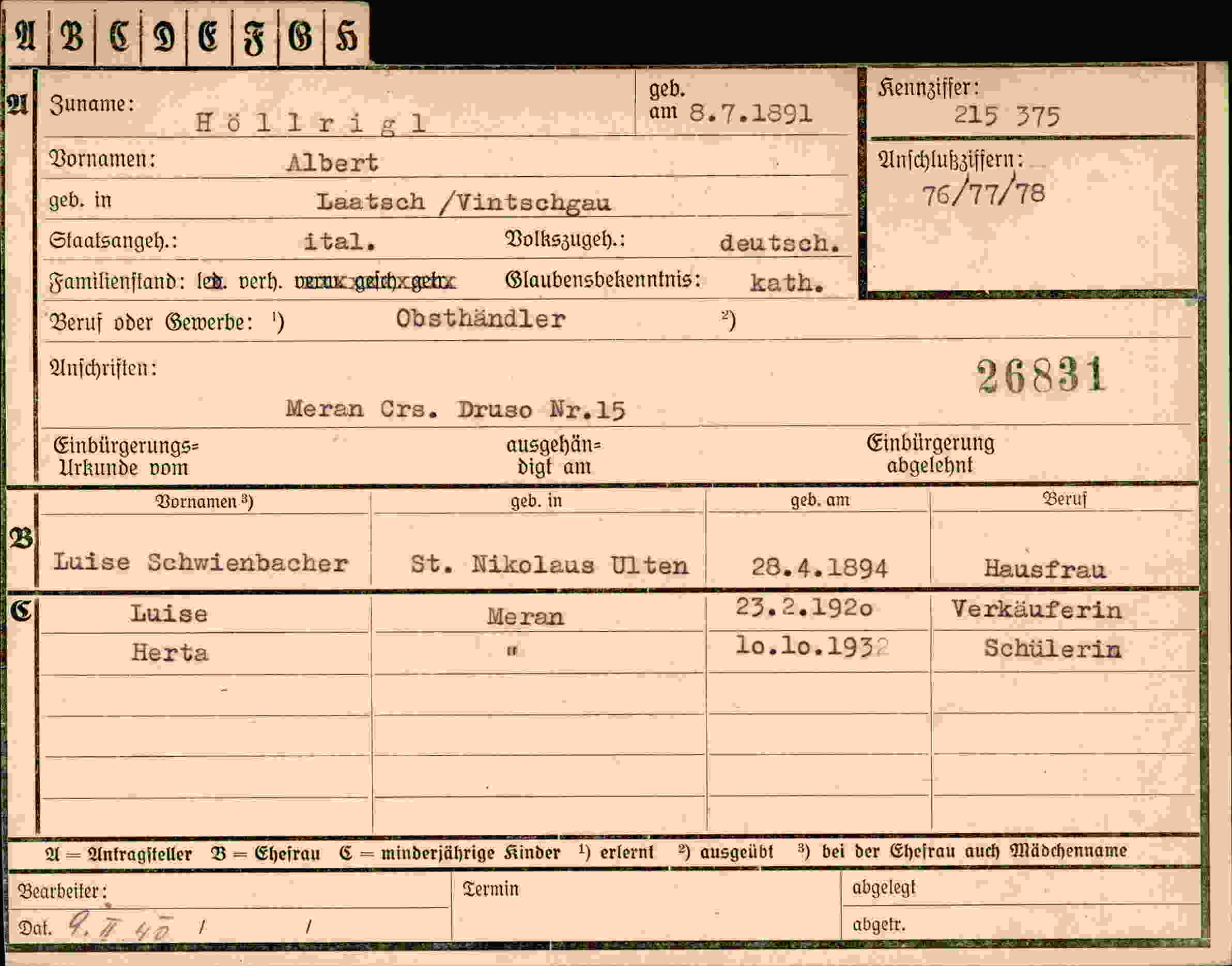Click 'Einbürgerung abgelehnt' label
Viewport: 1232px width, 966px height.
[x=931, y=454]
